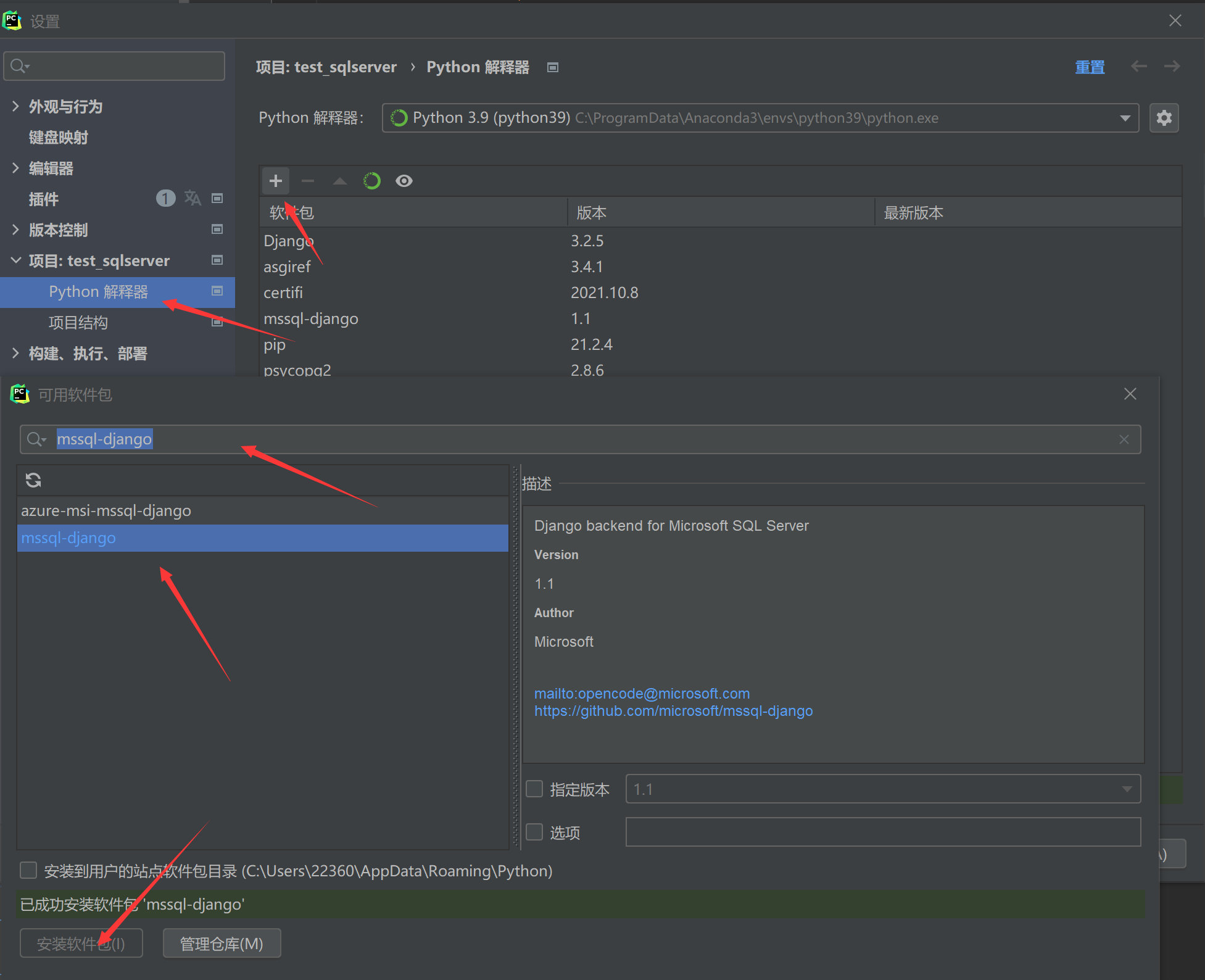Click the 安装软件包(I) button
Viewport: 1205px width, 980px height.
(x=81, y=943)
